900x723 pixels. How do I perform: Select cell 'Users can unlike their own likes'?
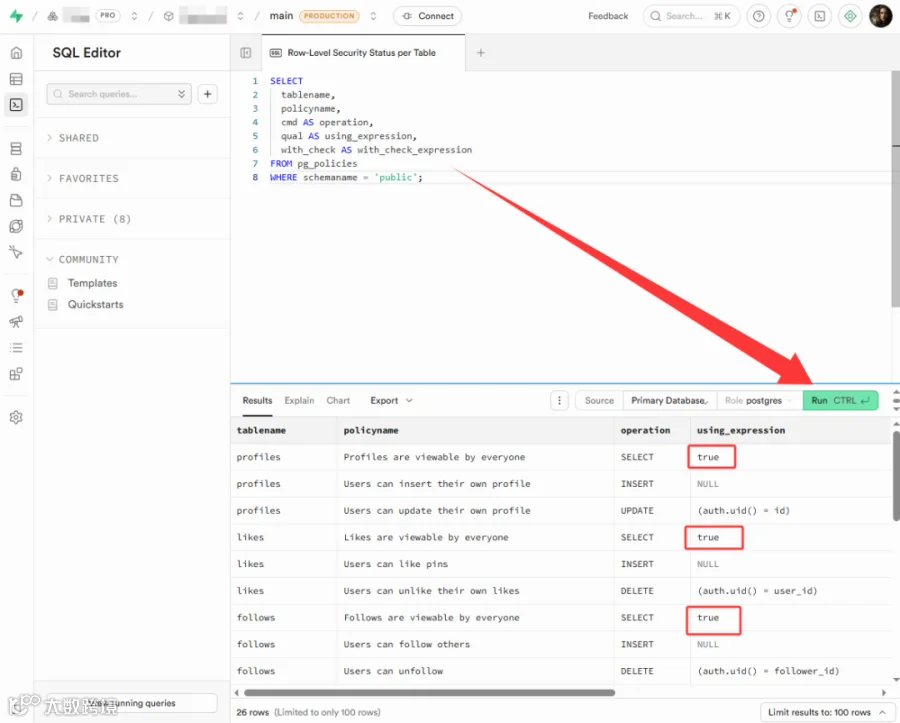(475, 591)
